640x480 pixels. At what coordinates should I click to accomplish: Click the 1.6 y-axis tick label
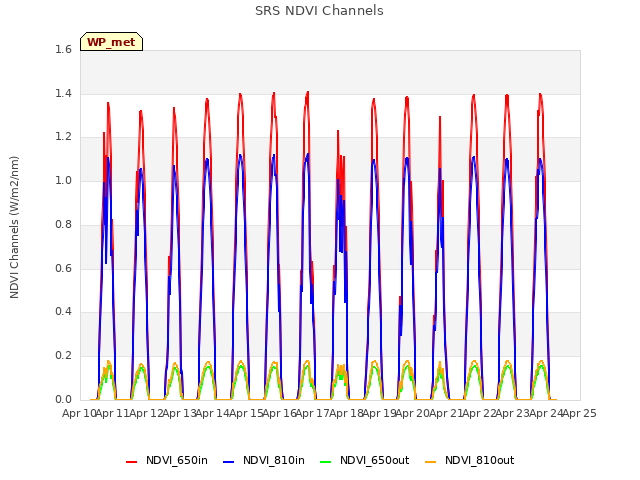tap(63, 49)
